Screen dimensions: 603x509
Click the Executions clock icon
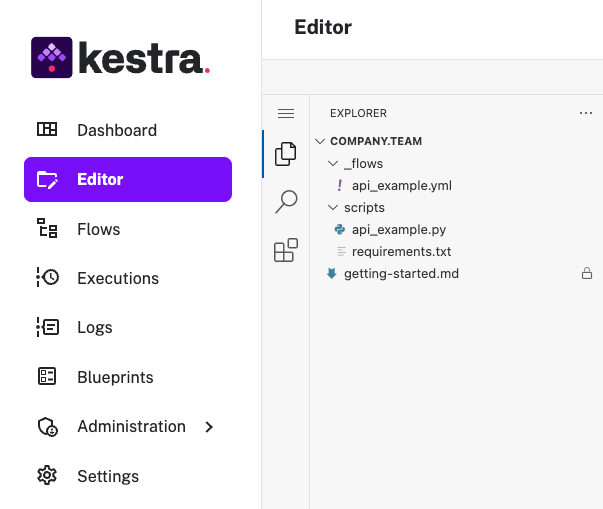pyautogui.click(x=47, y=277)
